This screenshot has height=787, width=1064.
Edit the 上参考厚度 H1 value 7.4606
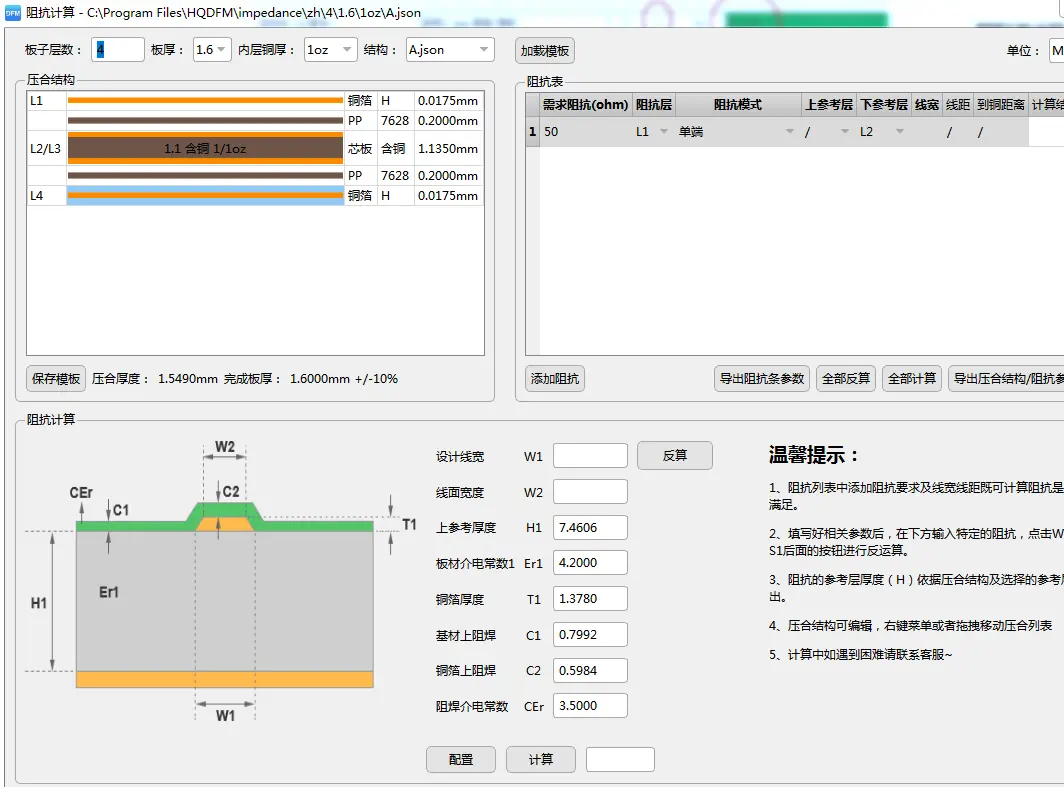[x=590, y=527]
